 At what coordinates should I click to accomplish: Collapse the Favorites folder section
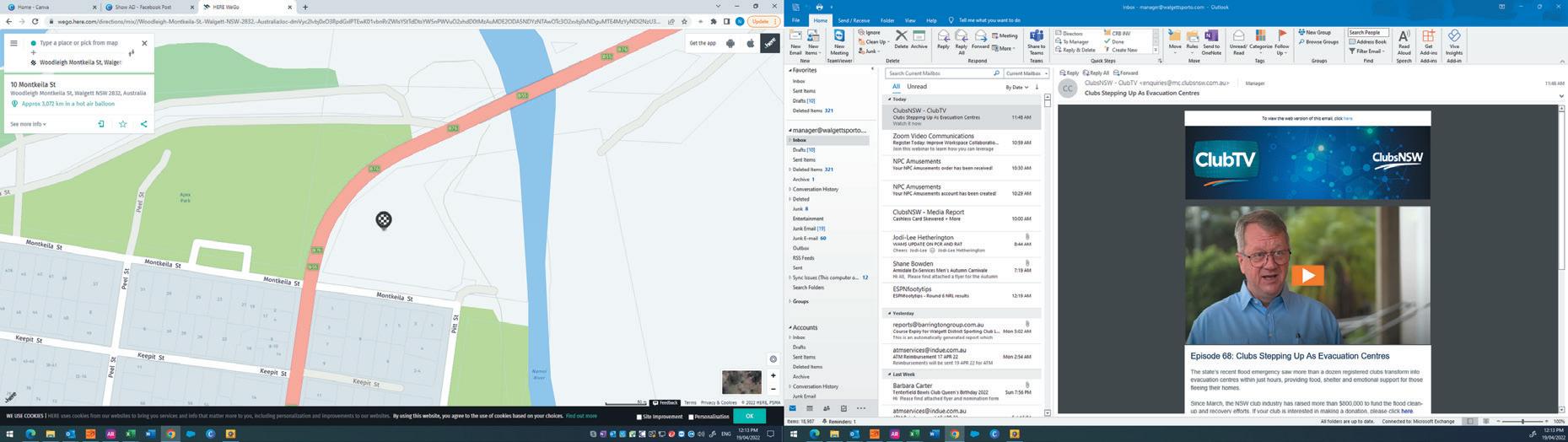coord(790,71)
